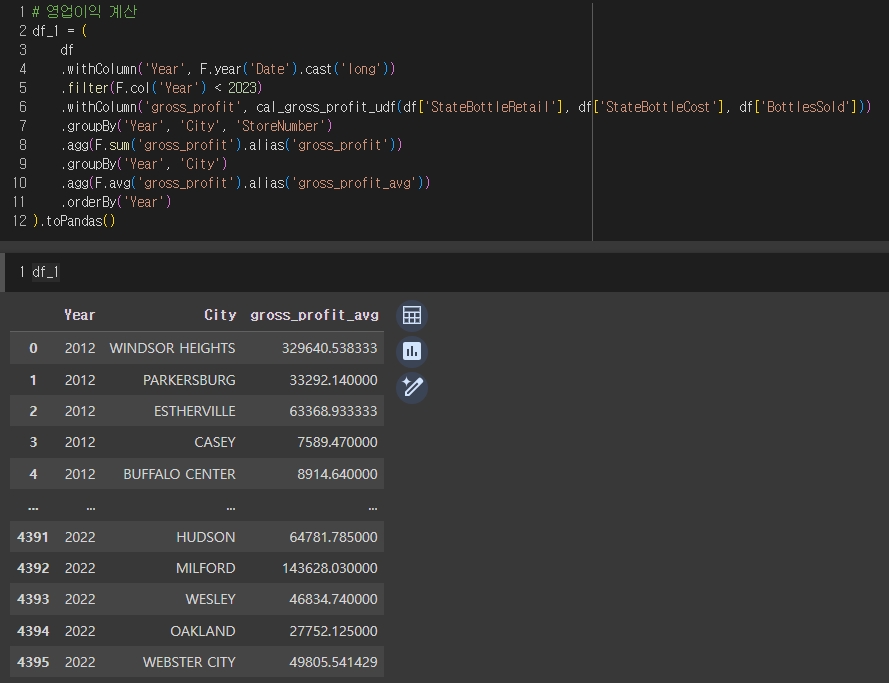This screenshot has width=889, height=683.
Task: Convert dataframe to interactive table icon
Action: 412,316
